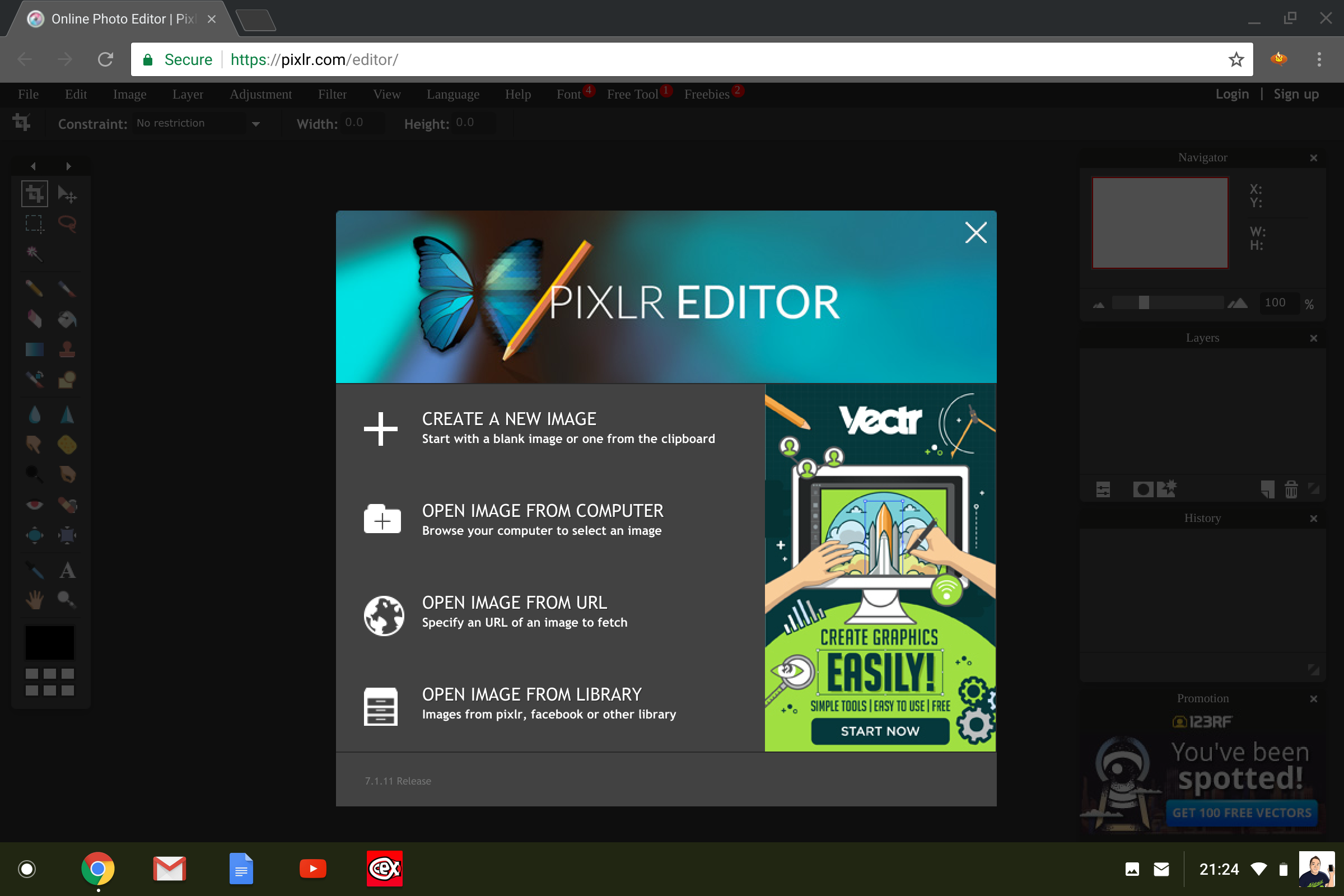1344x896 pixels.
Task: Select the Sponge tool
Action: [67, 444]
